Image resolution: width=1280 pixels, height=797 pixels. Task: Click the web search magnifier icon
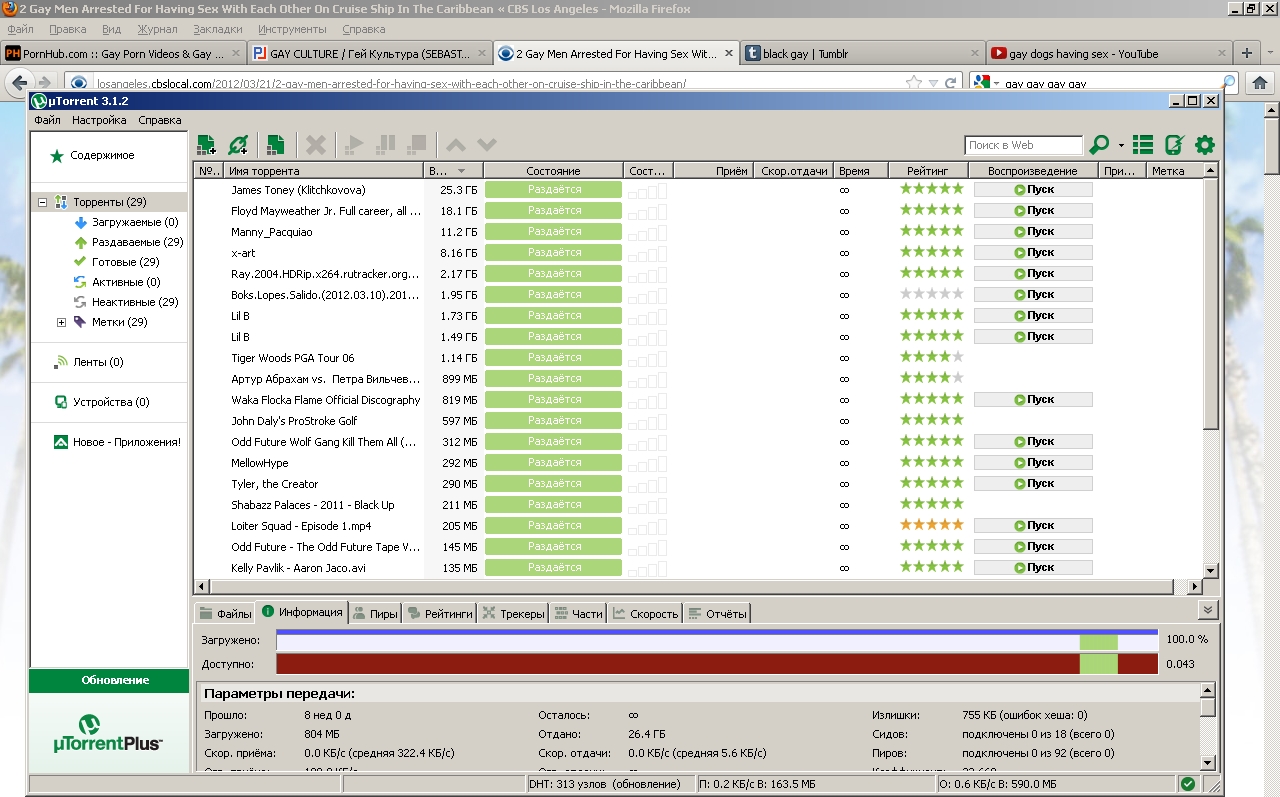(x=1099, y=145)
